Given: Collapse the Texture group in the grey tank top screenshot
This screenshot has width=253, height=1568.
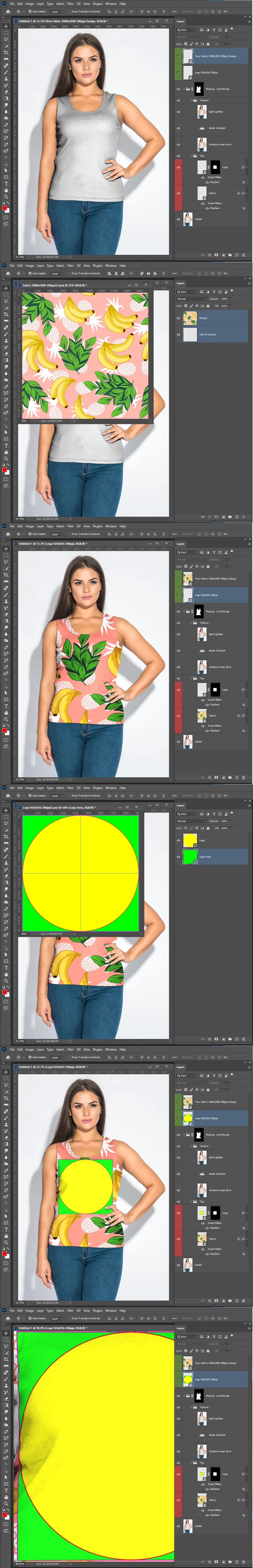Looking at the screenshot, I should 190,100.
